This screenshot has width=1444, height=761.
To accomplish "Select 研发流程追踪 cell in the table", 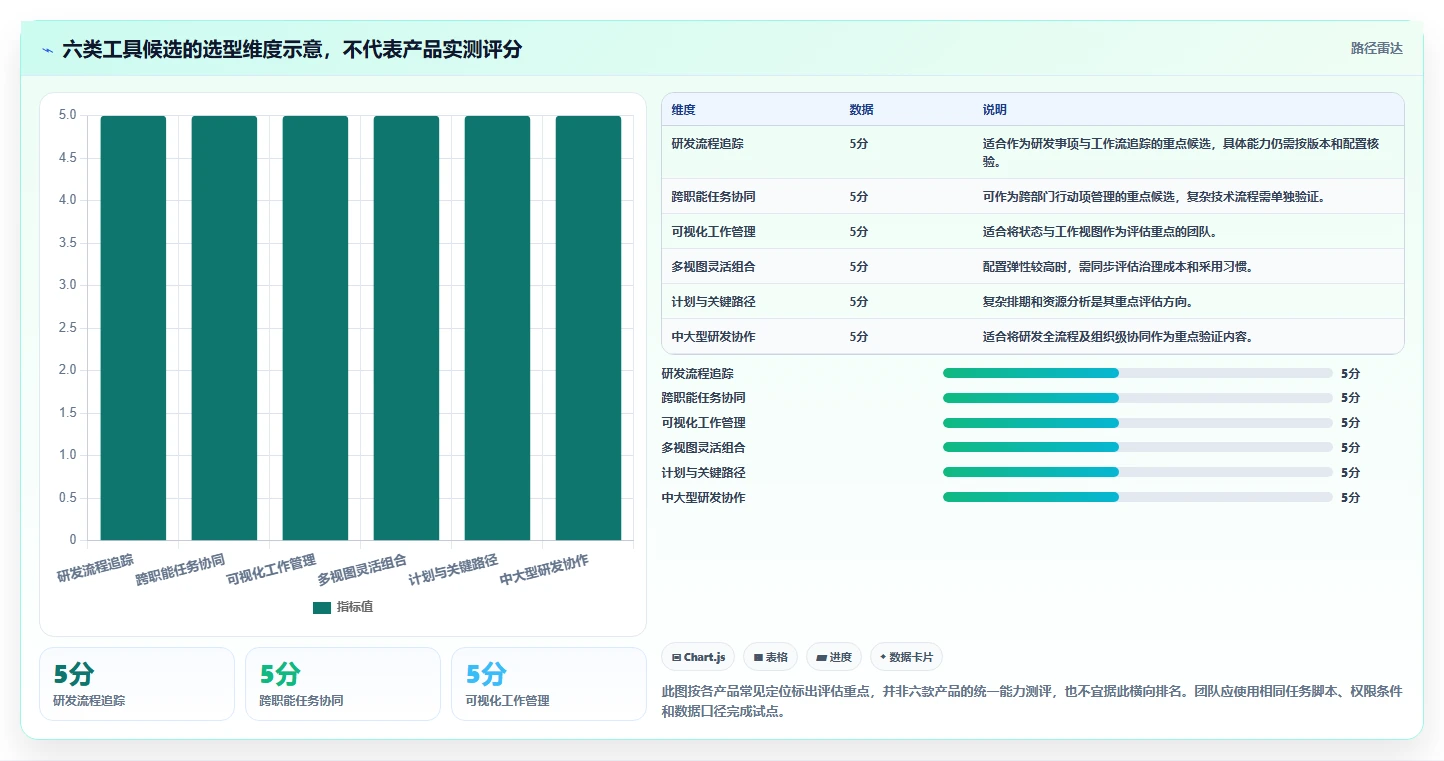I will [x=707, y=144].
